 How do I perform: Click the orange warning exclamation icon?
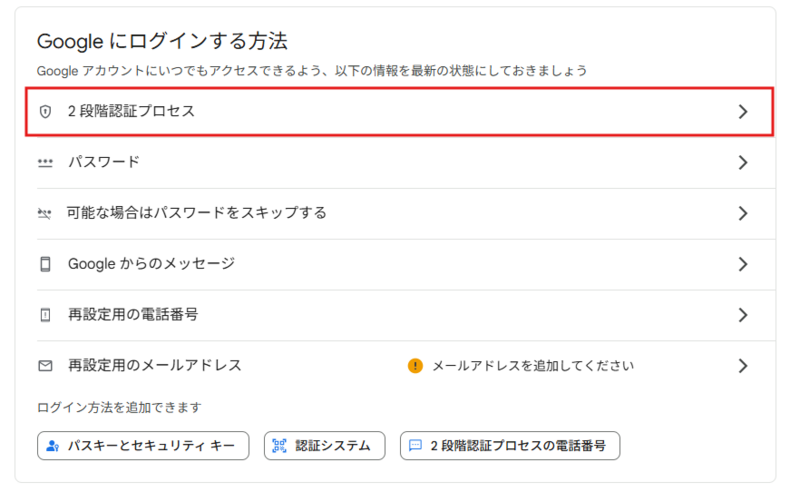[415, 366]
